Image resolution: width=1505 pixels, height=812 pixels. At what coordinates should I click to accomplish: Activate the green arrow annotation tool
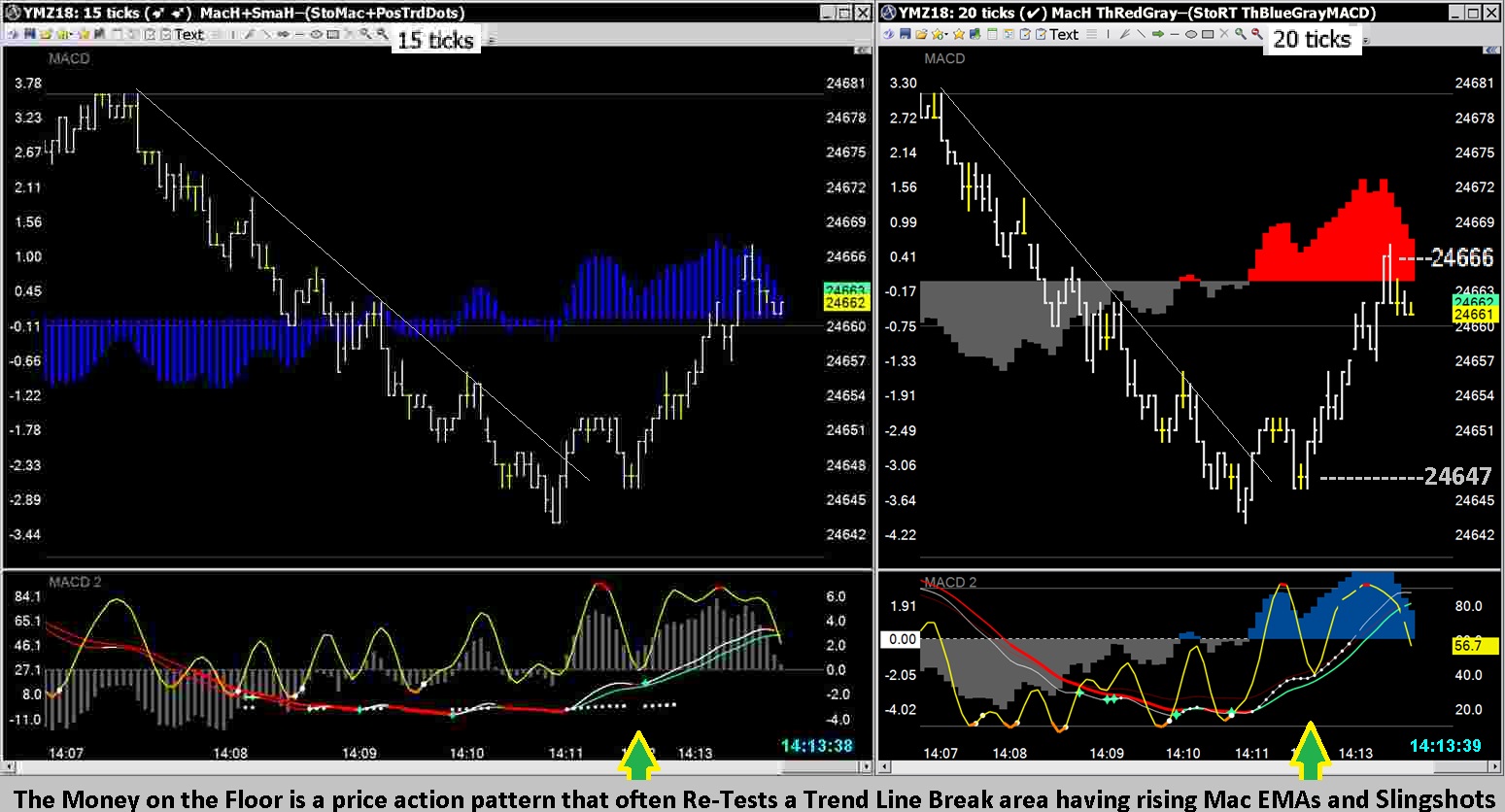click(1158, 37)
